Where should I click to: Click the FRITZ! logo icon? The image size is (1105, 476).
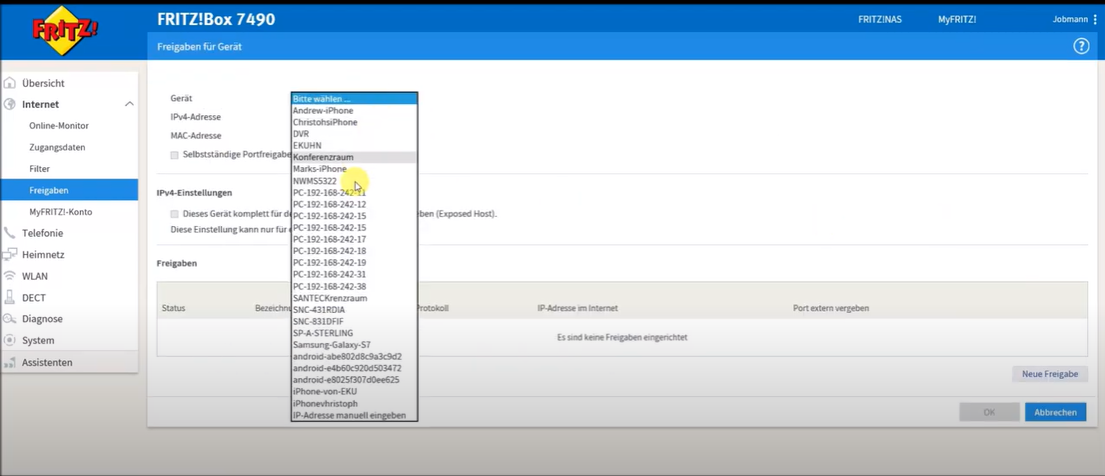[x=65, y=31]
